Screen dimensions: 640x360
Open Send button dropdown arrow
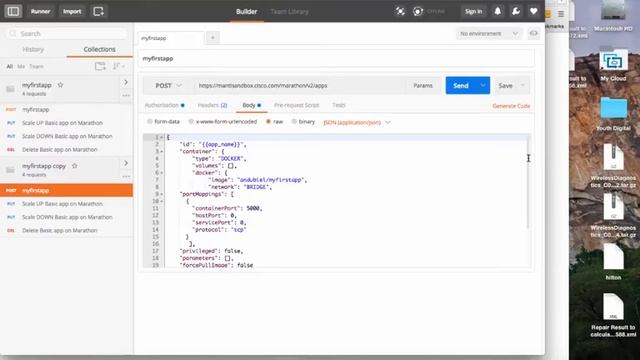[483, 86]
